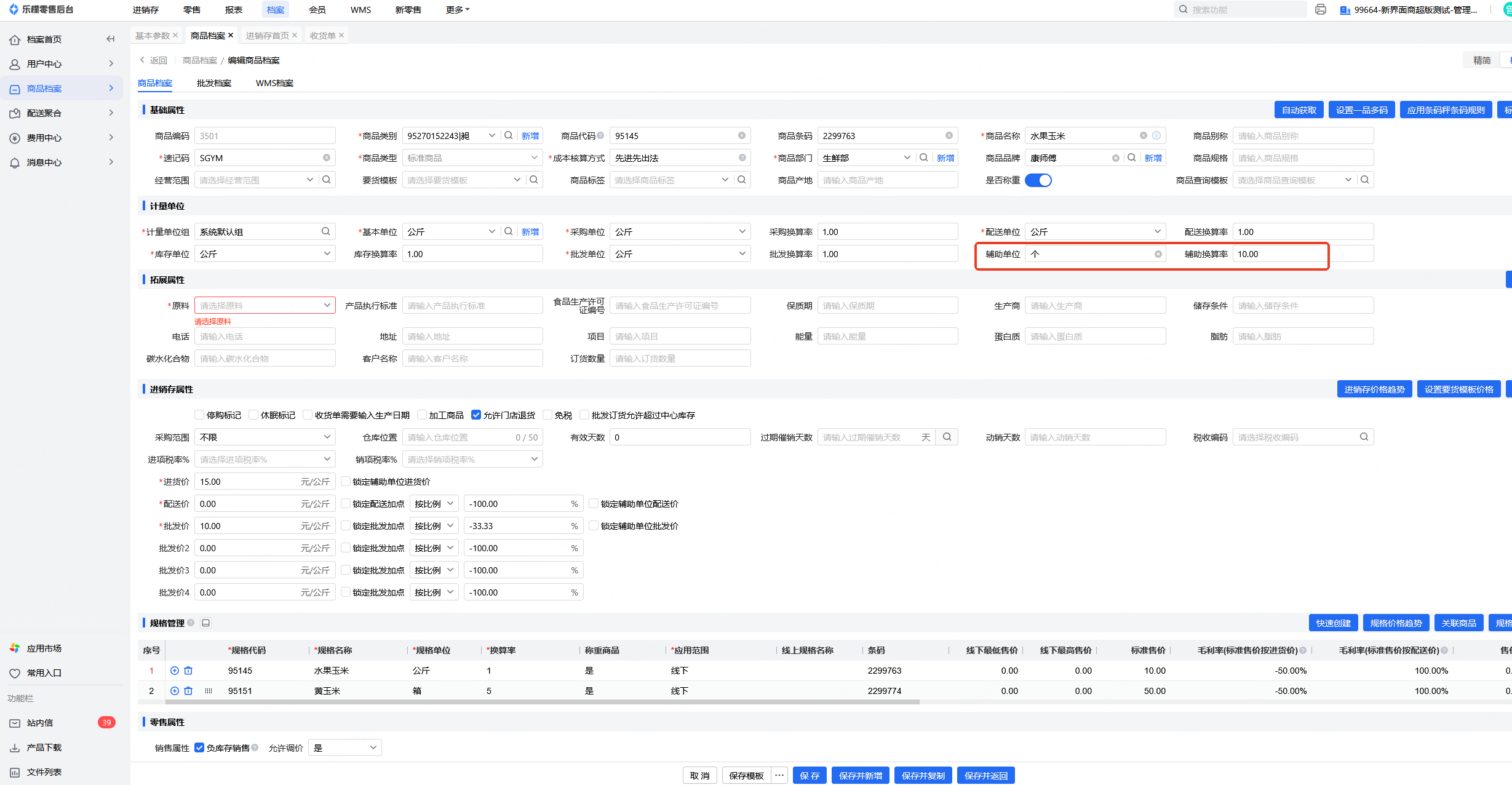Viewport: 1512px width, 785px height.
Task: Click the 保存并返回 button
Action: [x=985, y=776]
